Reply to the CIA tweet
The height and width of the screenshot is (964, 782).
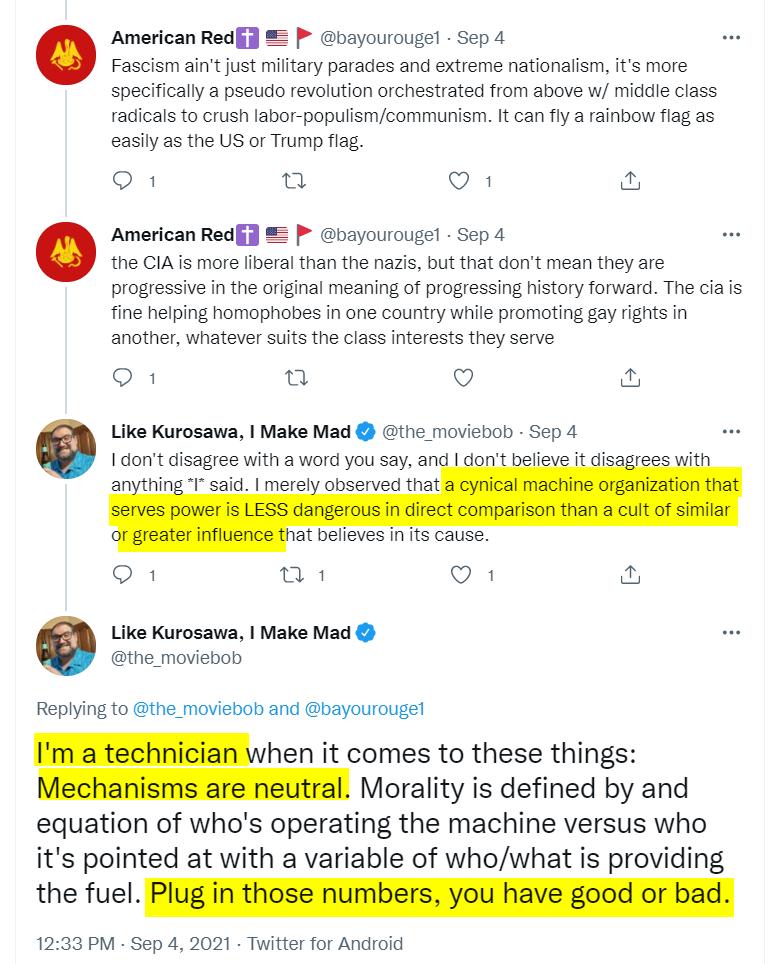123,378
